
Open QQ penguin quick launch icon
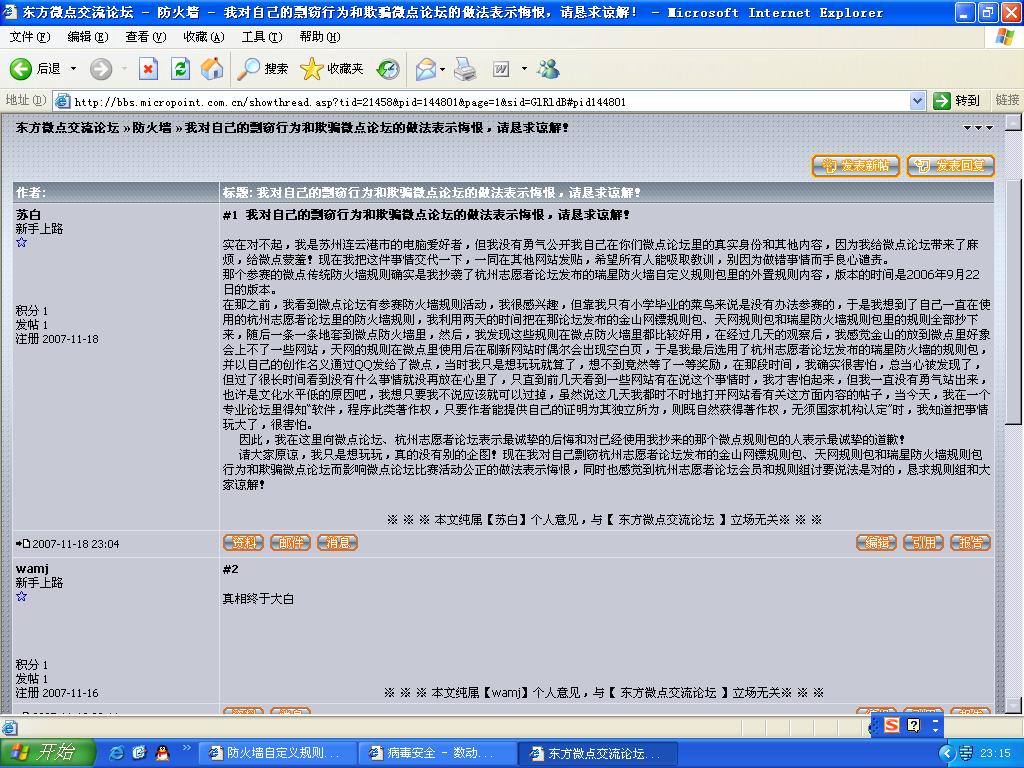[x=162, y=753]
